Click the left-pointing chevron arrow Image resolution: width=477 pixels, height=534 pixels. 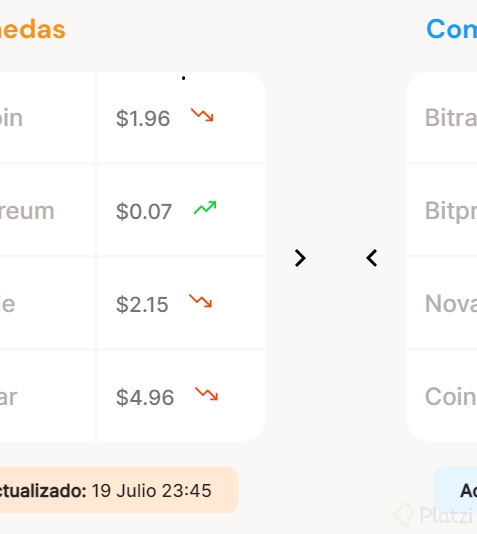(x=371, y=258)
